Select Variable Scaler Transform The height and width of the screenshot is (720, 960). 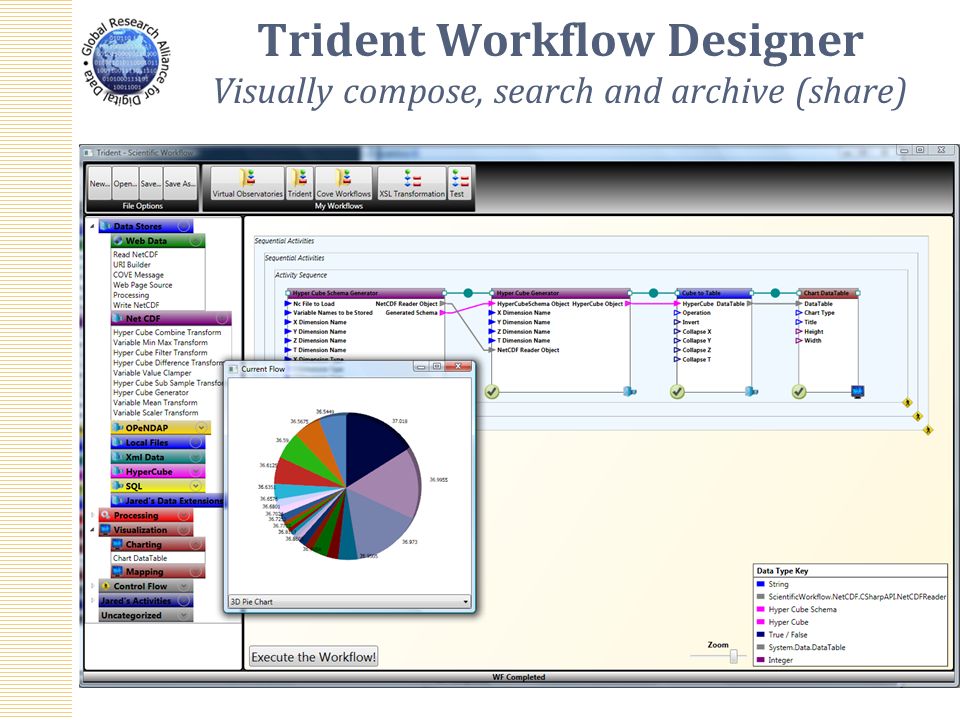coord(156,413)
